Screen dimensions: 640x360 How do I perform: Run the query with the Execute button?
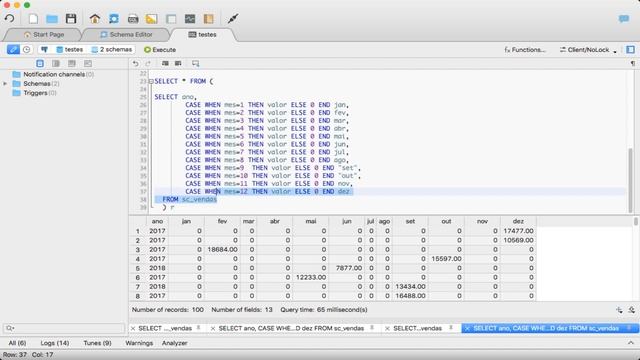point(160,49)
